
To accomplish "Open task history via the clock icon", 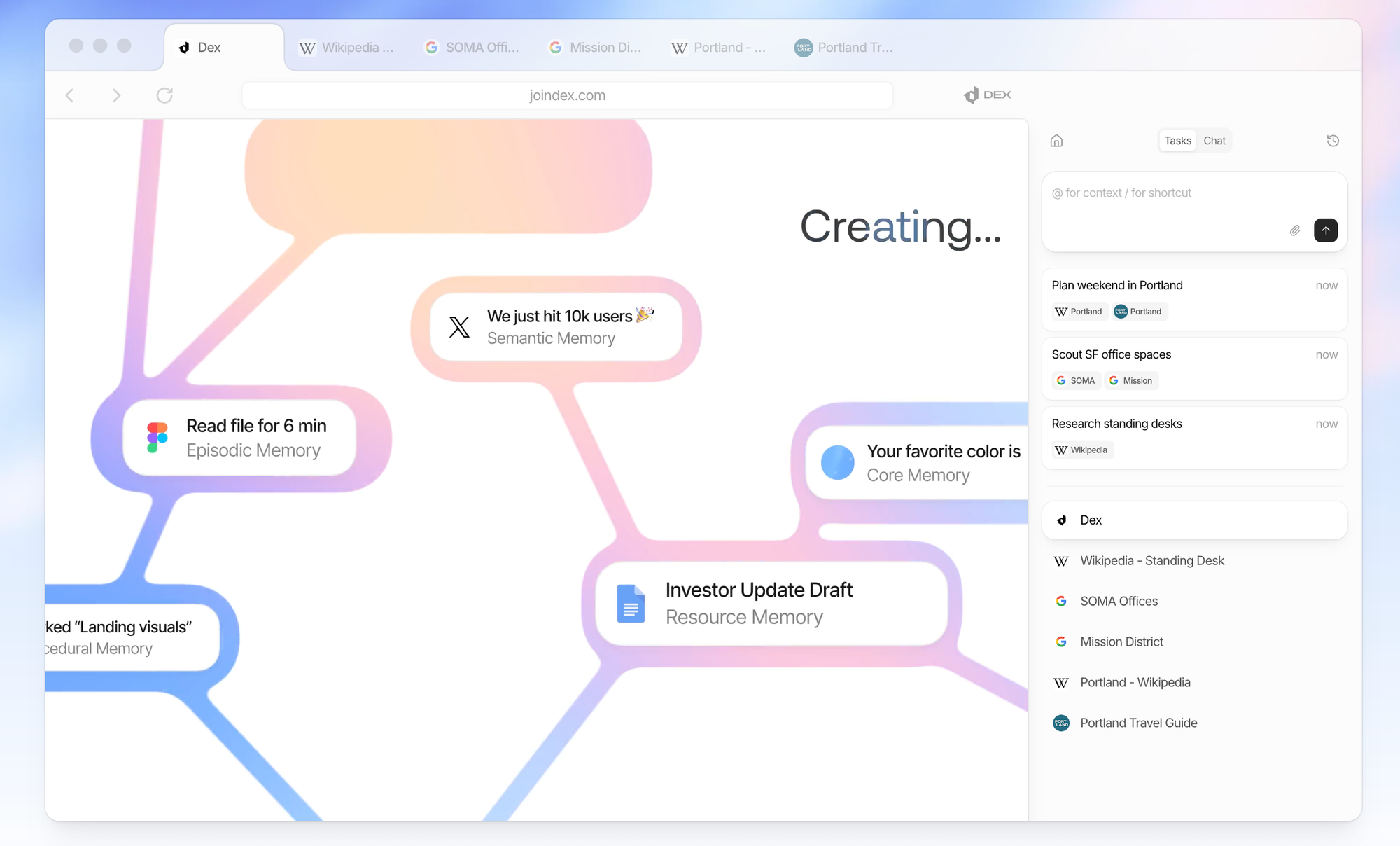I will 1332,140.
